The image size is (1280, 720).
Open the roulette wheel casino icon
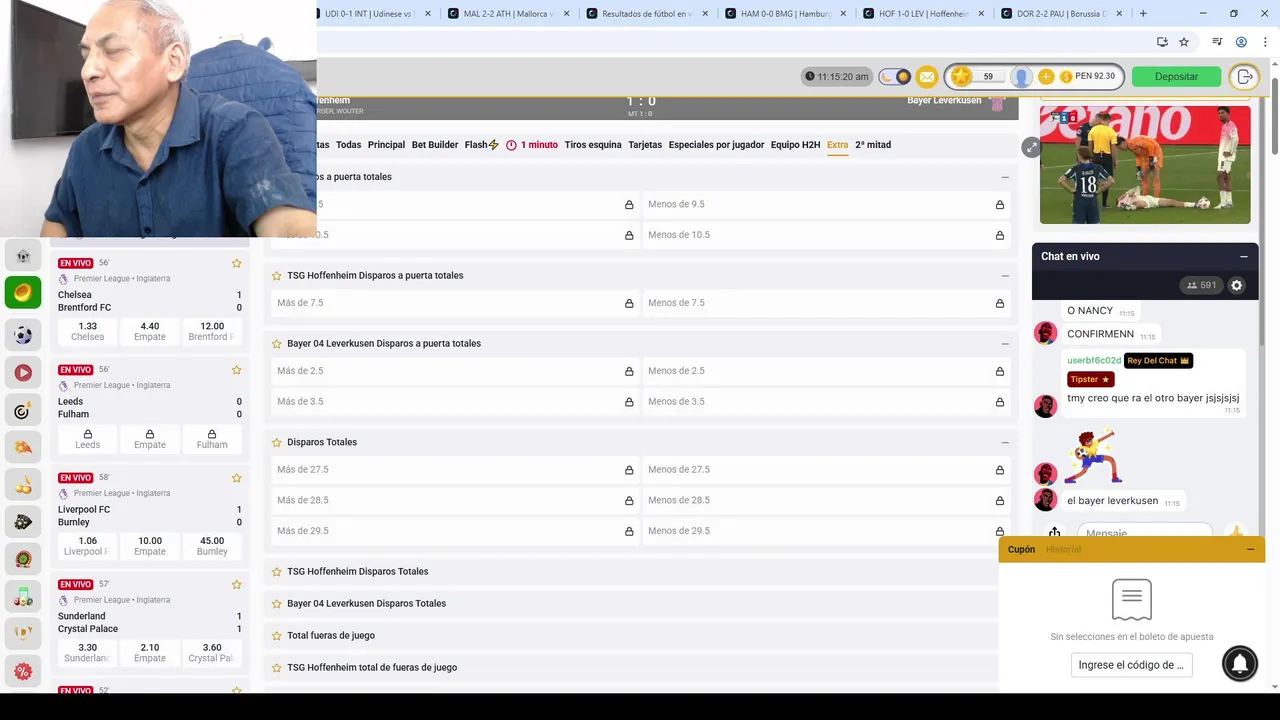point(23,559)
